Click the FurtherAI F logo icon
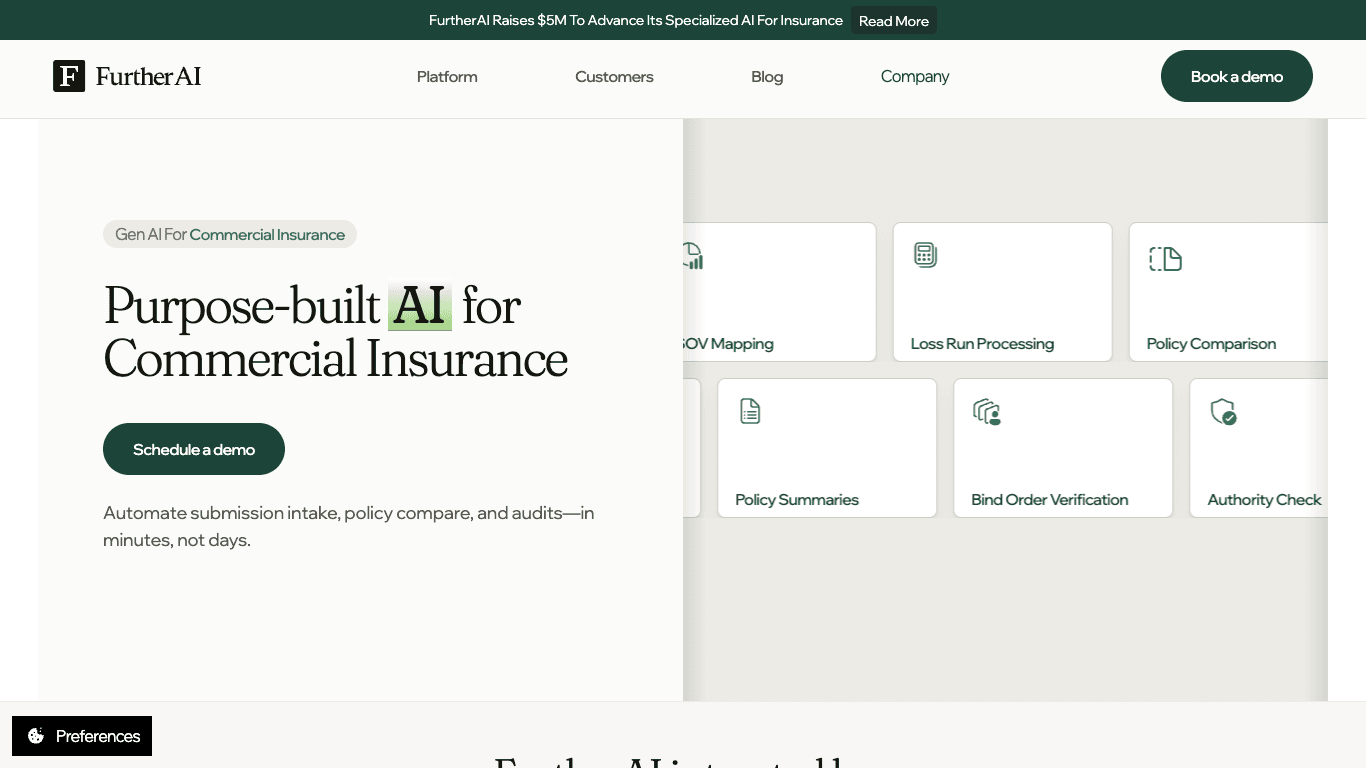 69,76
